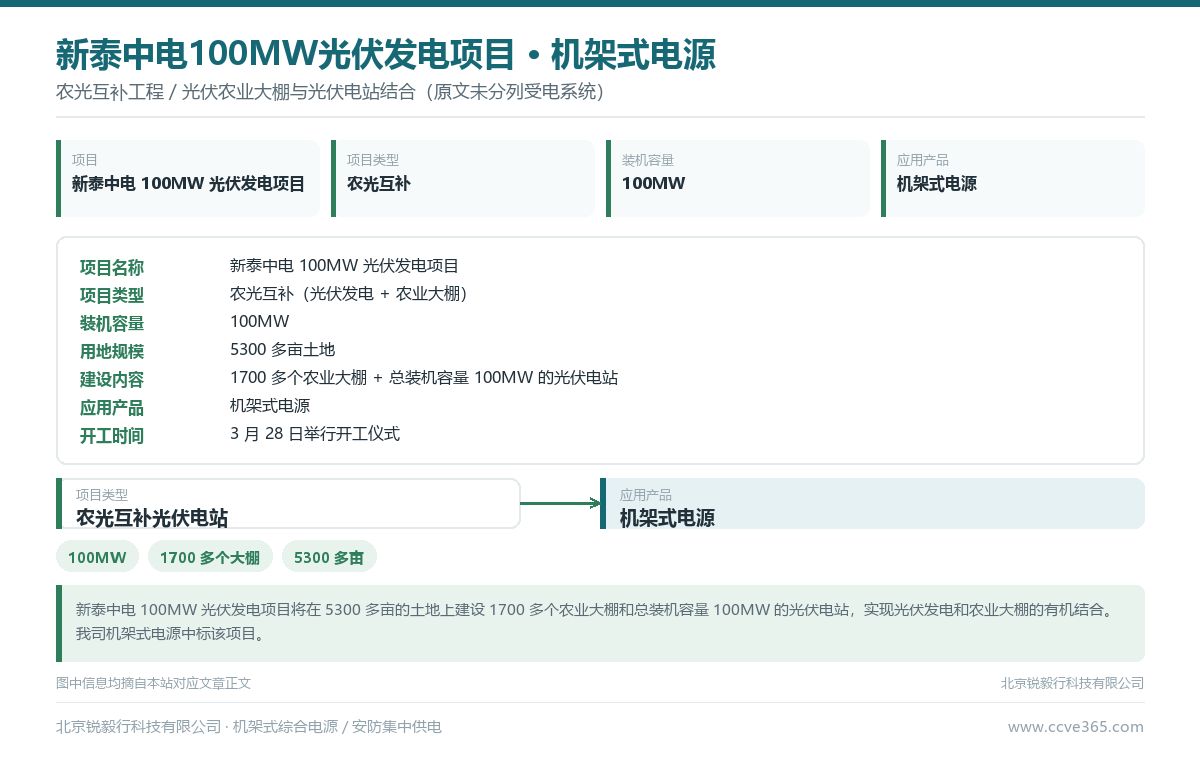1200x760 pixels.
Task: Select the 建设内容 row label
Action: tap(112, 379)
